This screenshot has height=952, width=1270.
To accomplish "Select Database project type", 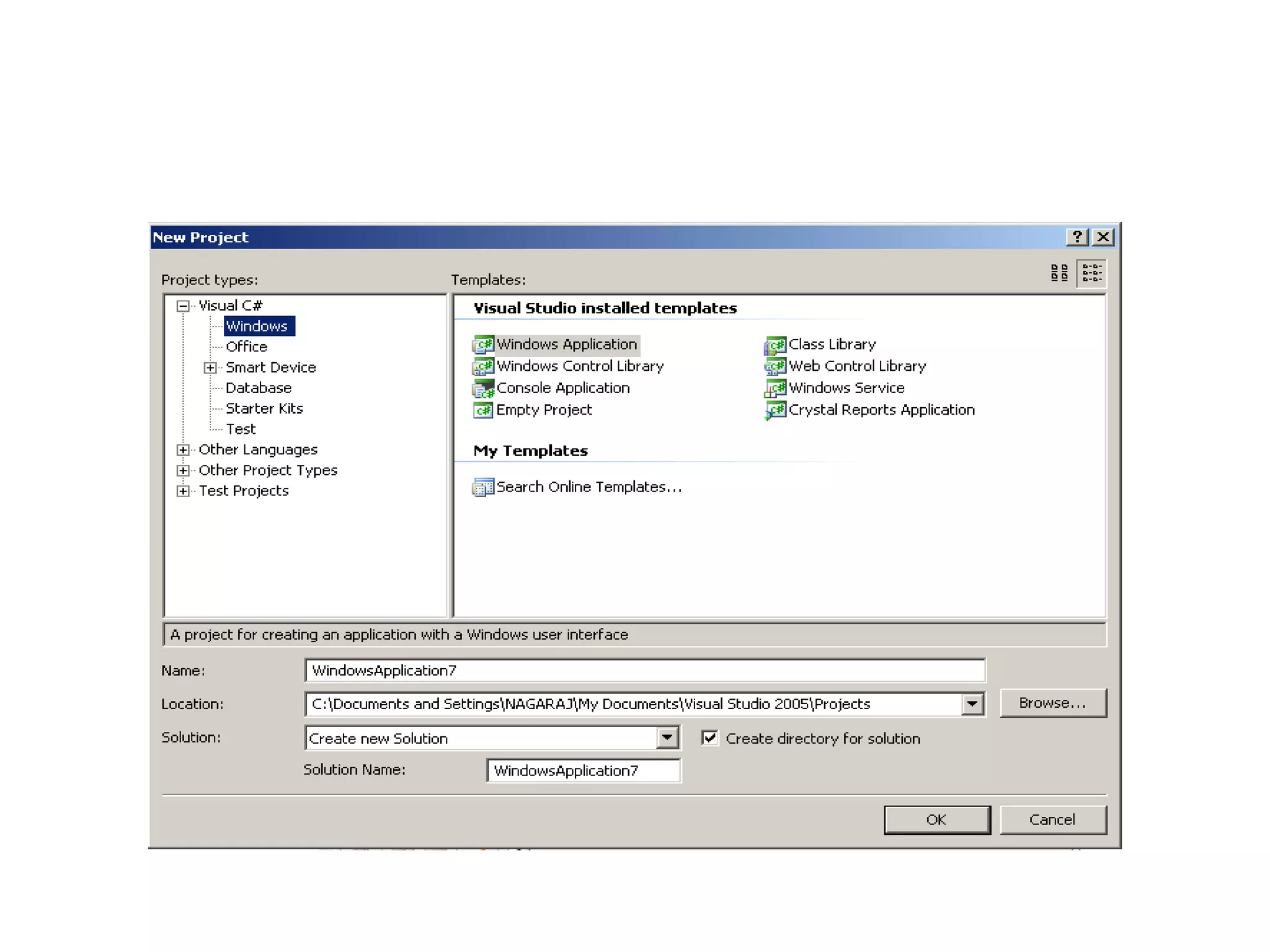I will coord(258,388).
